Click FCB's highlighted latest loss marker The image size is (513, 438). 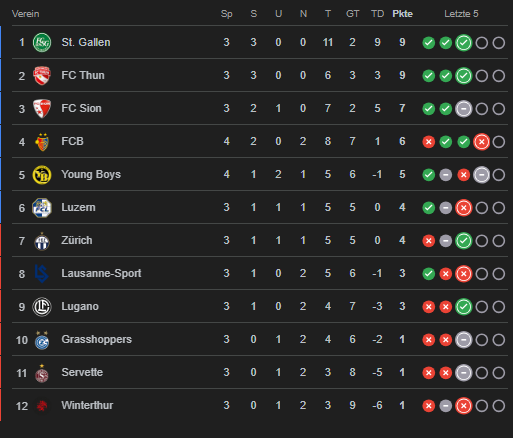pos(481,142)
